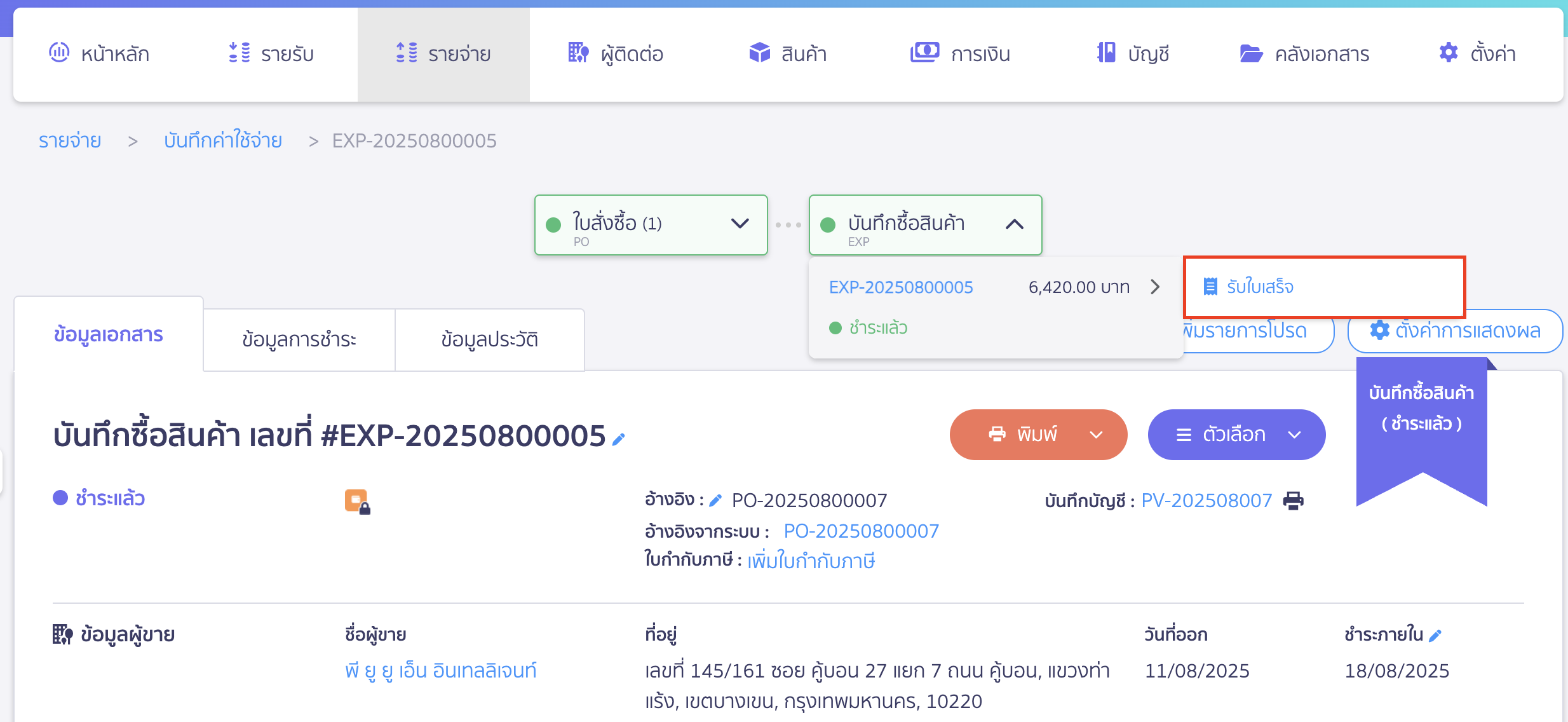Click the receipt icon beside รับใบเสร็จ
This screenshot has height=722, width=1568.
pos(1210,287)
